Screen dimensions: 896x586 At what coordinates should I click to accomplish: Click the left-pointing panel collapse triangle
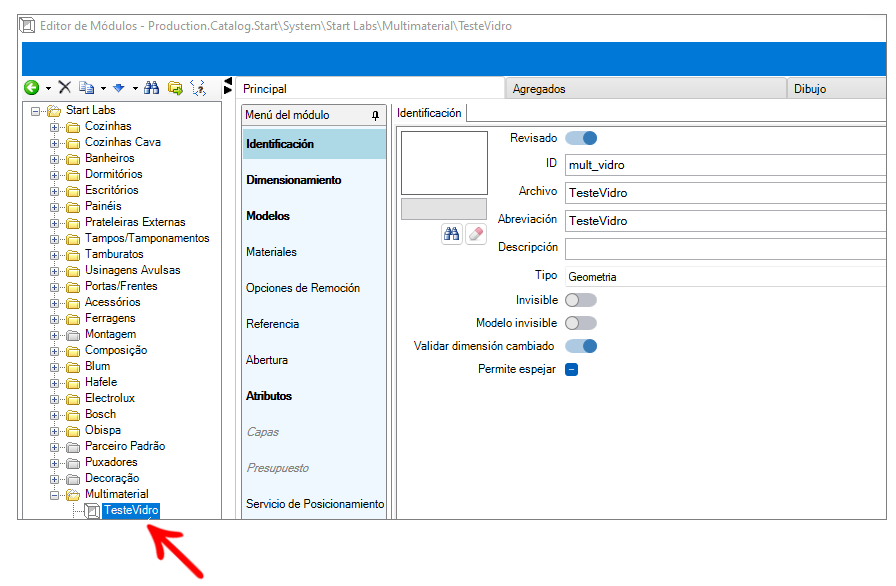tap(228, 81)
